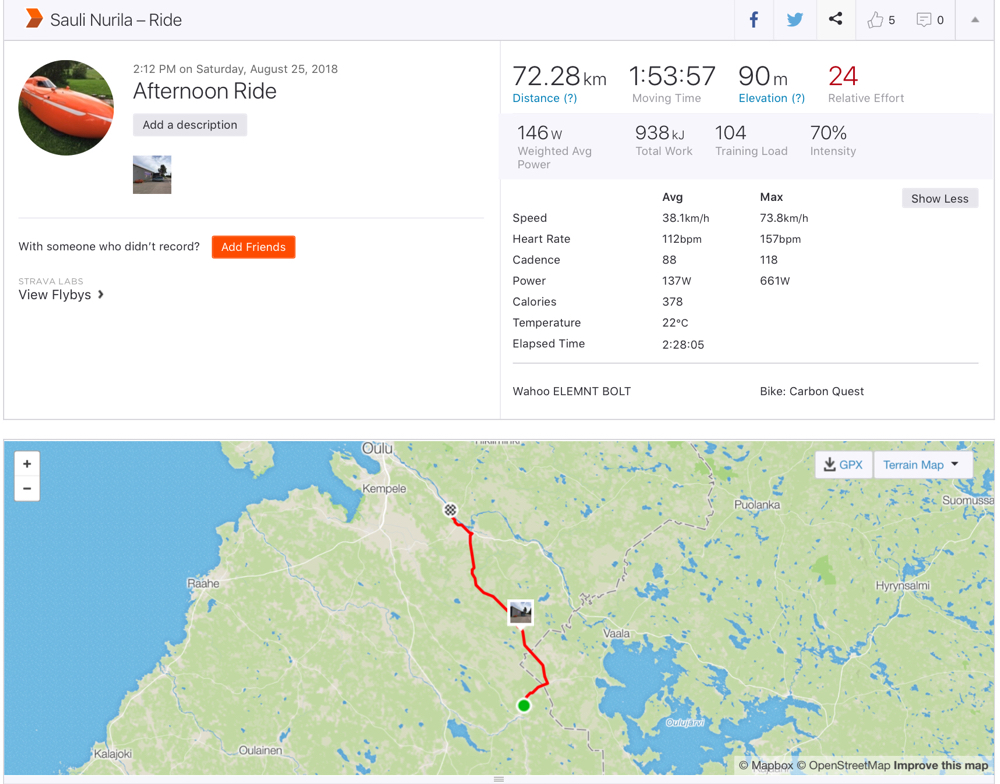Click the Improve this map link
Image resolution: width=1000 pixels, height=784 pixels.
point(940,766)
